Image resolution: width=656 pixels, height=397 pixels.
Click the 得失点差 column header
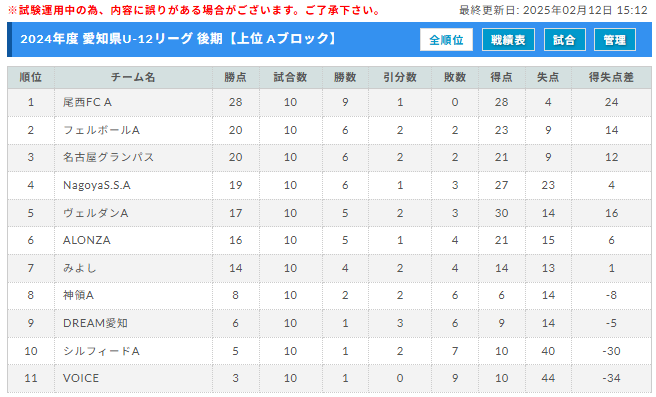pyautogui.click(x=611, y=77)
